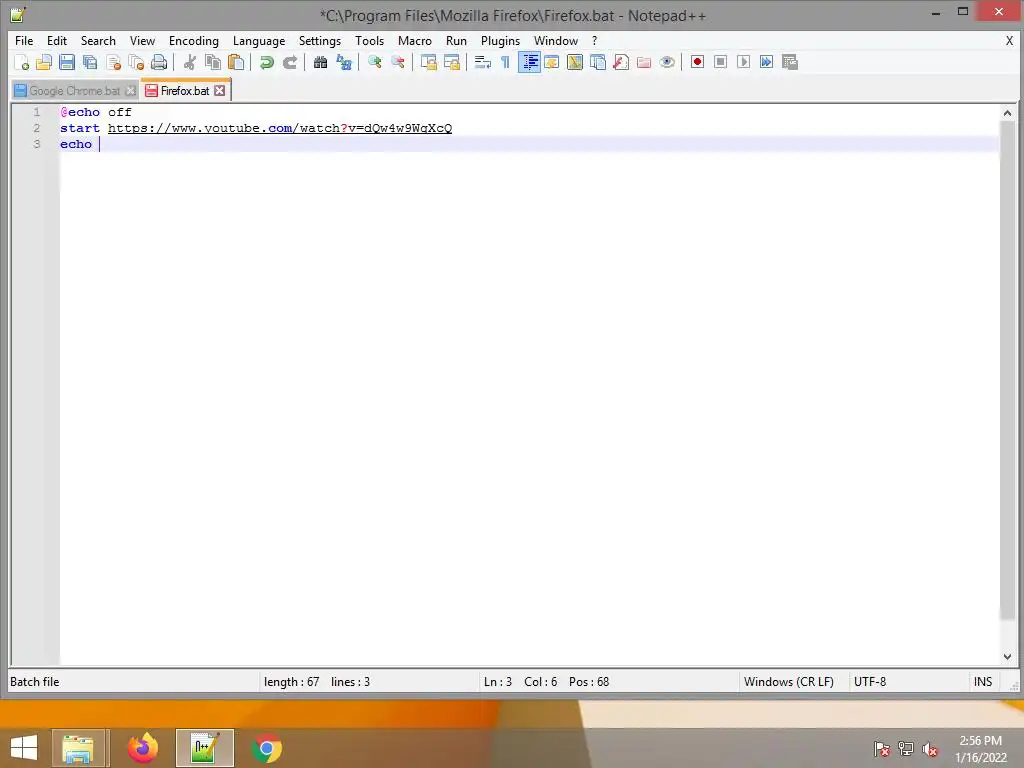Open Replace toolbar icon
The height and width of the screenshot is (768, 1024).
coord(344,62)
